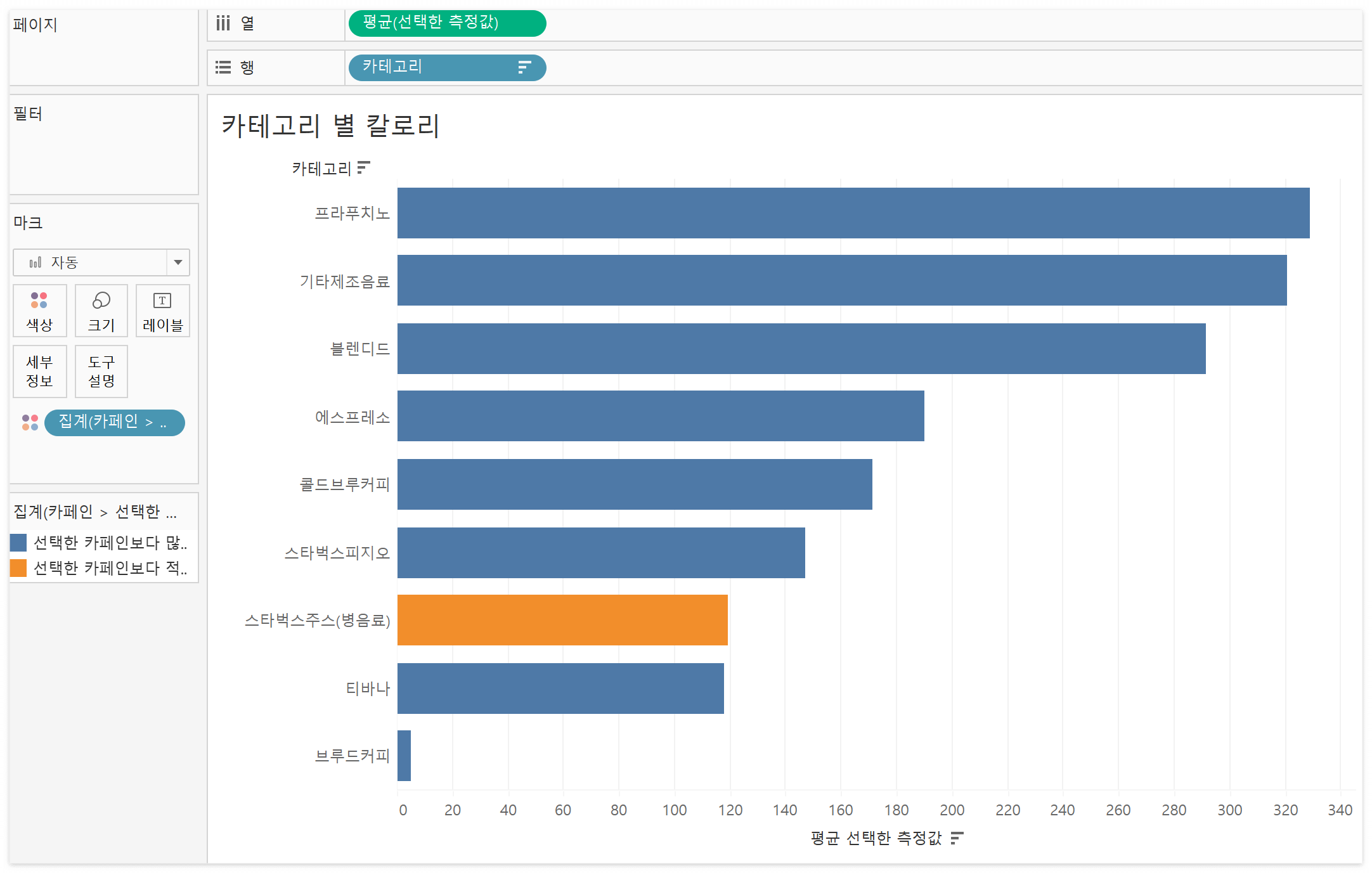Click the 도구 설명 (Tooltip) marks card
Screen dimensions: 1372x873
(x=101, y=372)
